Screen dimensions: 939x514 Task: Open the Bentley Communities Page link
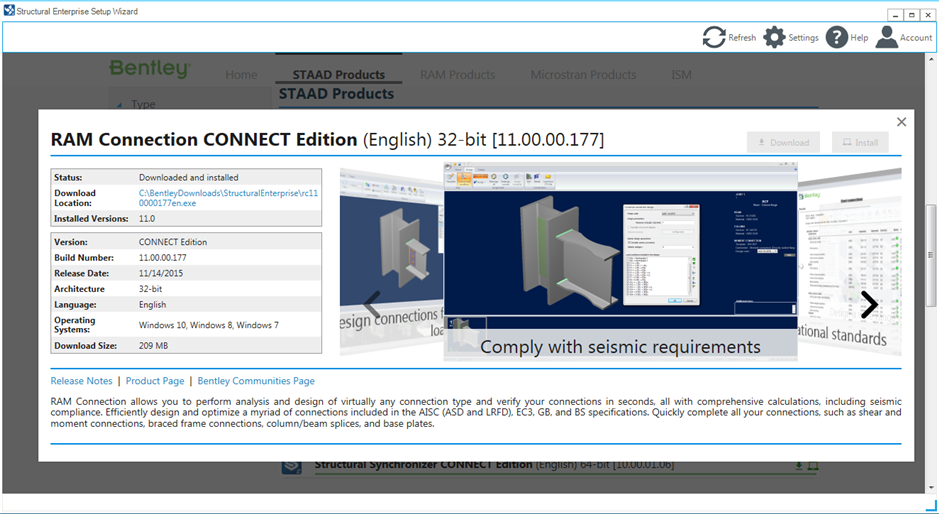coord(256,381)
